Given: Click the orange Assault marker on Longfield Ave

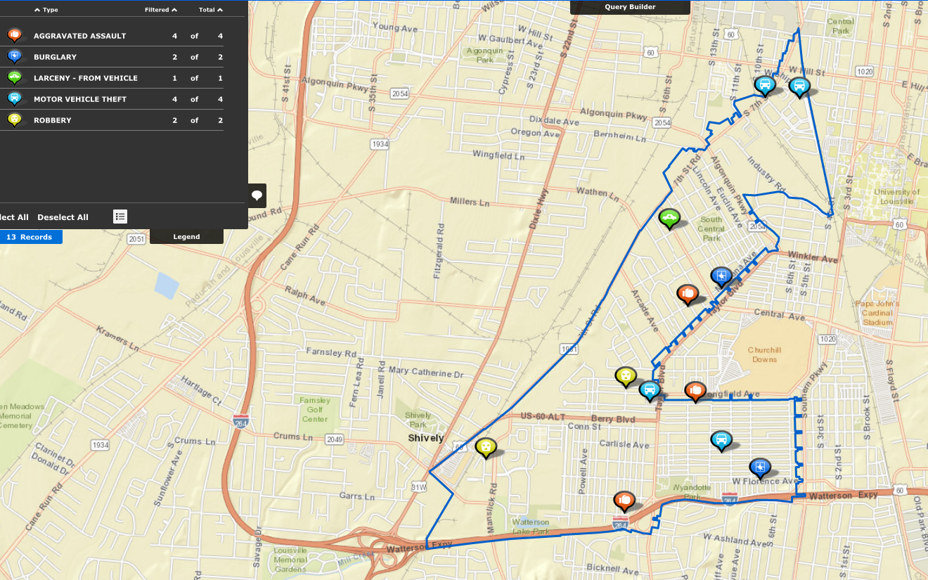Looking at the screenshot, I should [695, 390].
